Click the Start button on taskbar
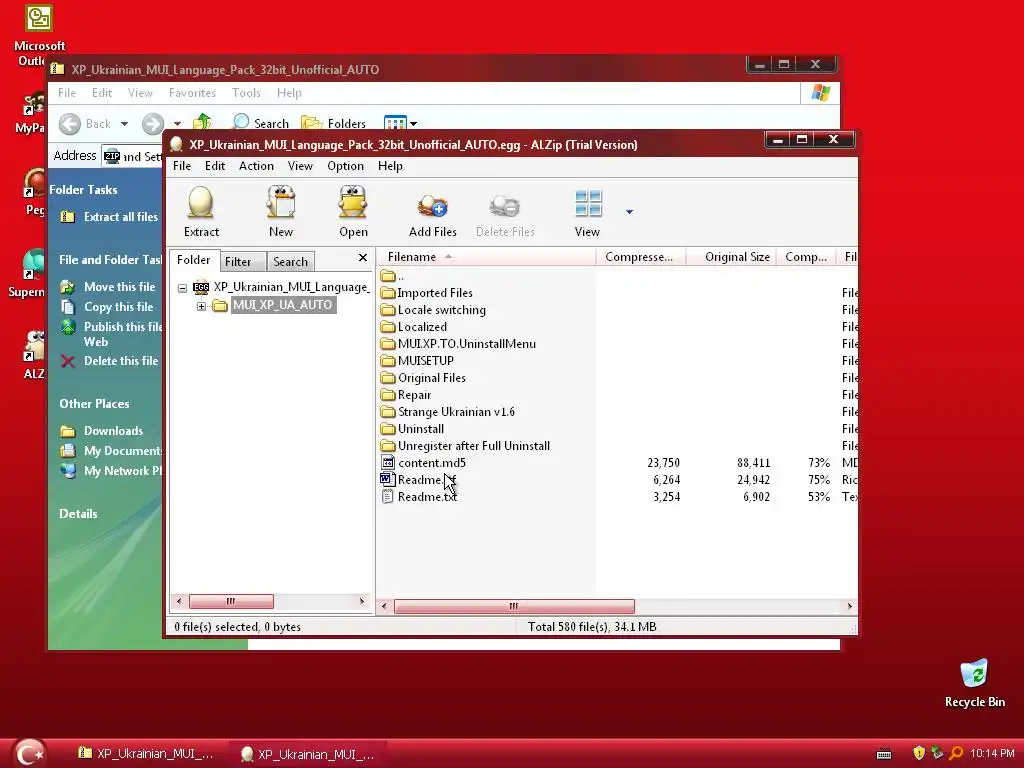1024x768 pixels. point(29,753)
